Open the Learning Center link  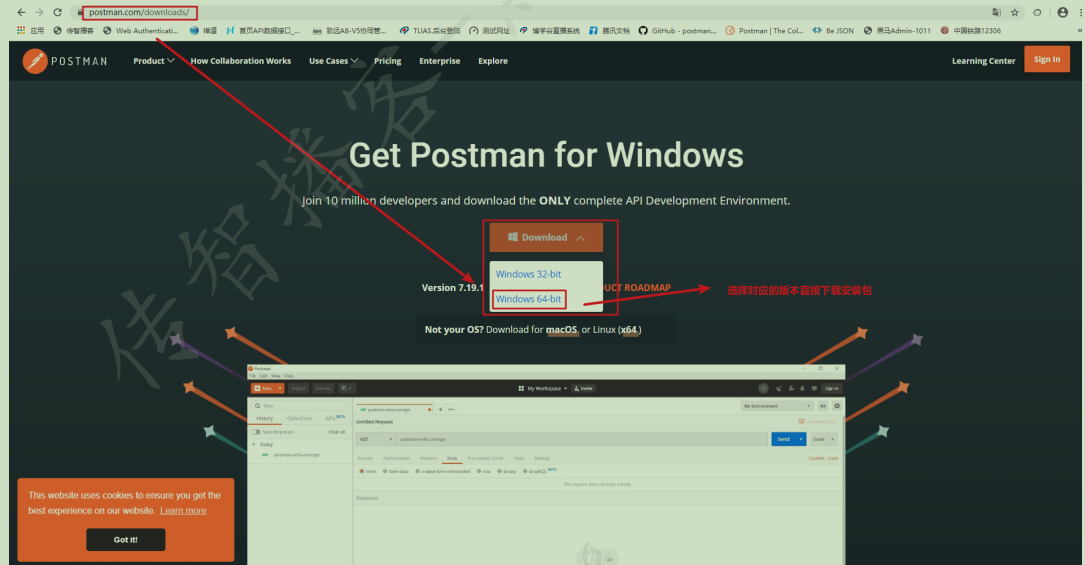pos(983,61)
